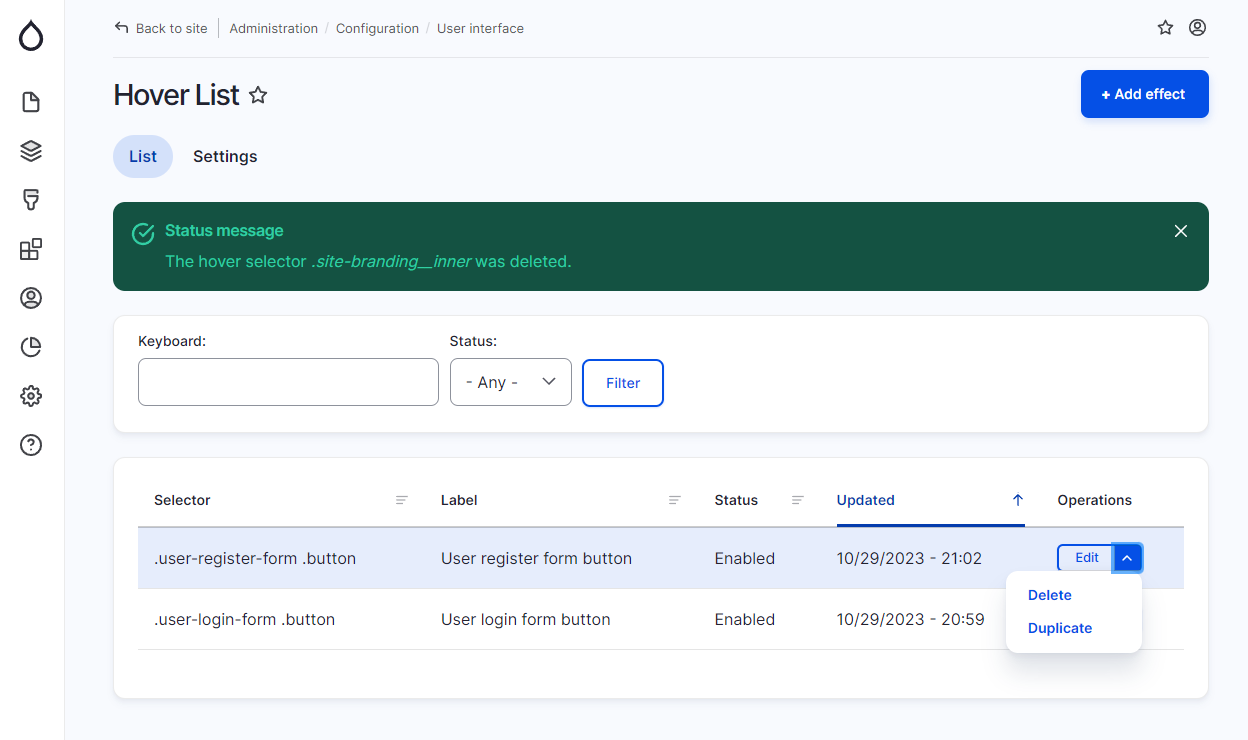This screenshot has width=1248, height=740.
Task: Click into the Keyboard filter text field
Action: [288, 382]
